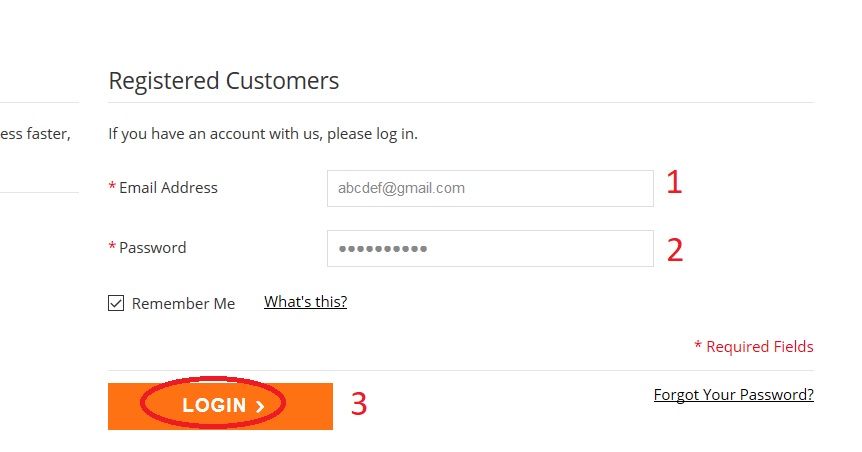Click the red oval outline around LOGIN
The width and height of the screenshot is (862, 452).
pyautogui.click(x=144, y=404)
